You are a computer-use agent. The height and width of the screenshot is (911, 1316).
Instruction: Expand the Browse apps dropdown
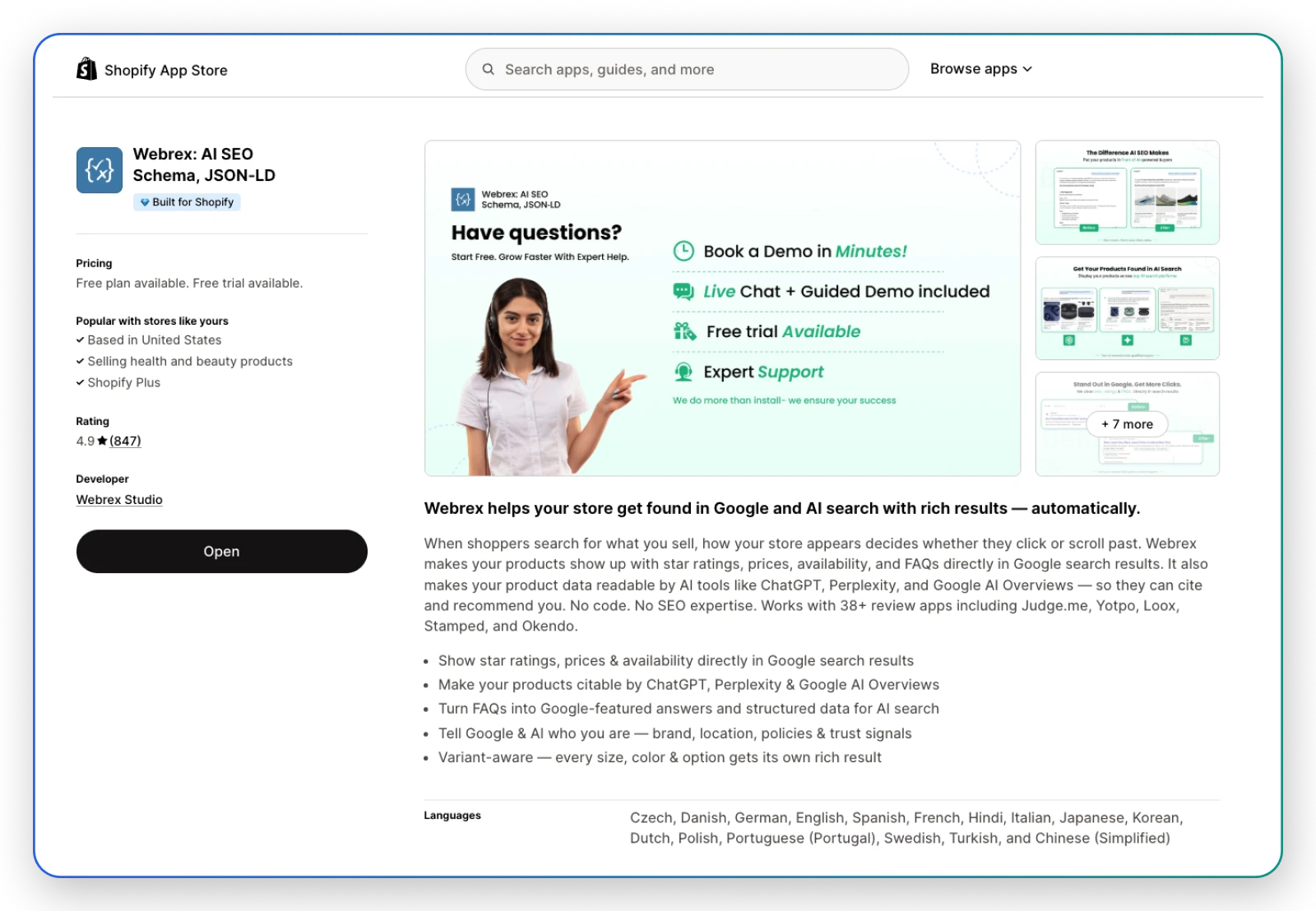point(980,69)
